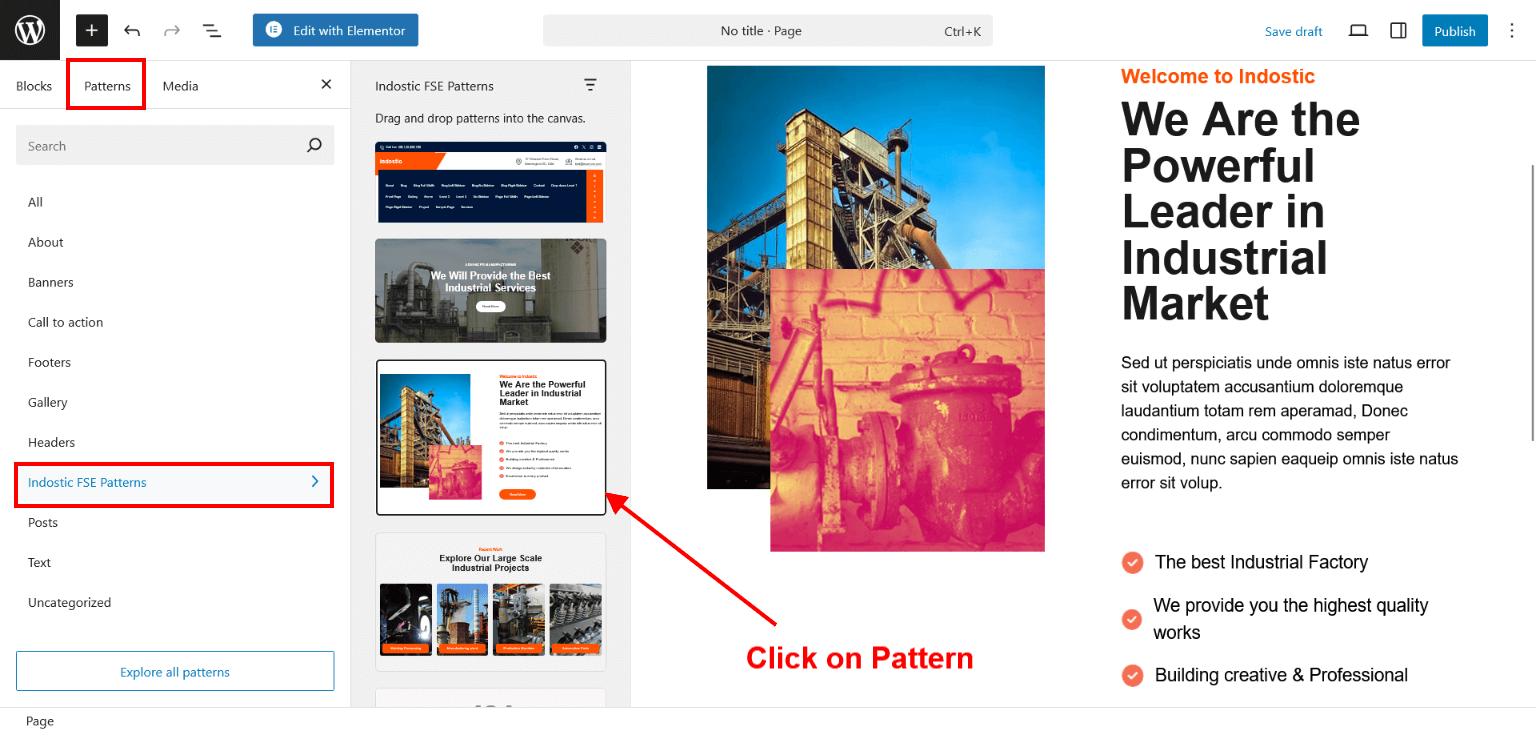1536x731 pixels.
Task: Toggle the block inserter plus button
Action: (91, 30)
